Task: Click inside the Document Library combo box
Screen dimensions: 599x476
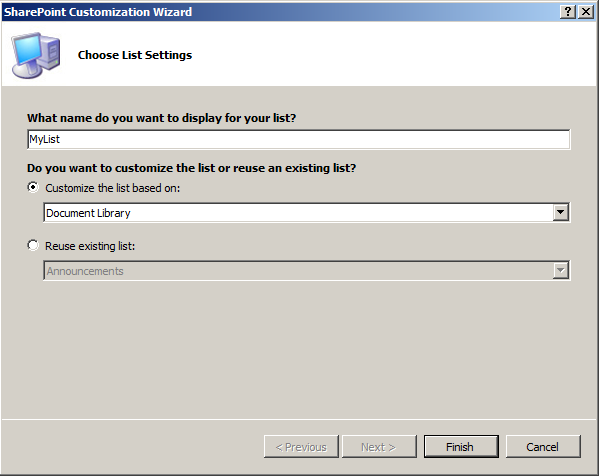Action: (x=298, y=213)
